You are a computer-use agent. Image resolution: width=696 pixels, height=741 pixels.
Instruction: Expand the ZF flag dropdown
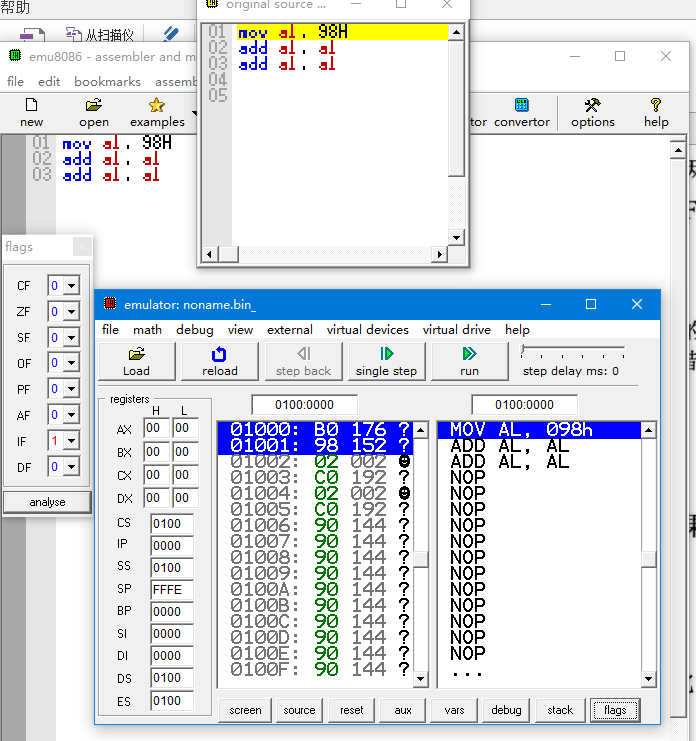pyautogui.click(x=71, y=312)
